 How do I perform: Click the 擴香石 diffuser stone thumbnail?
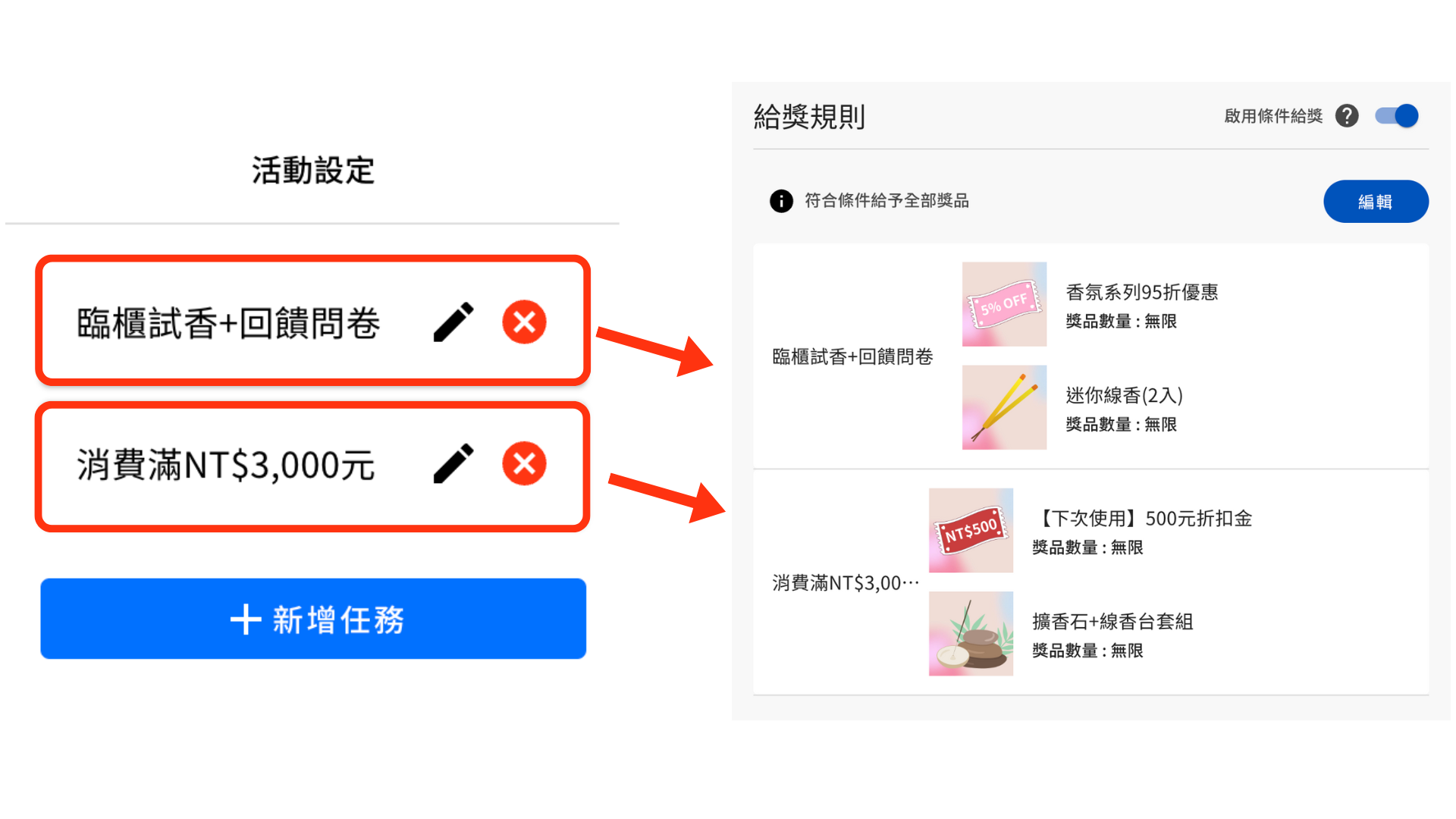pos(971,633)
